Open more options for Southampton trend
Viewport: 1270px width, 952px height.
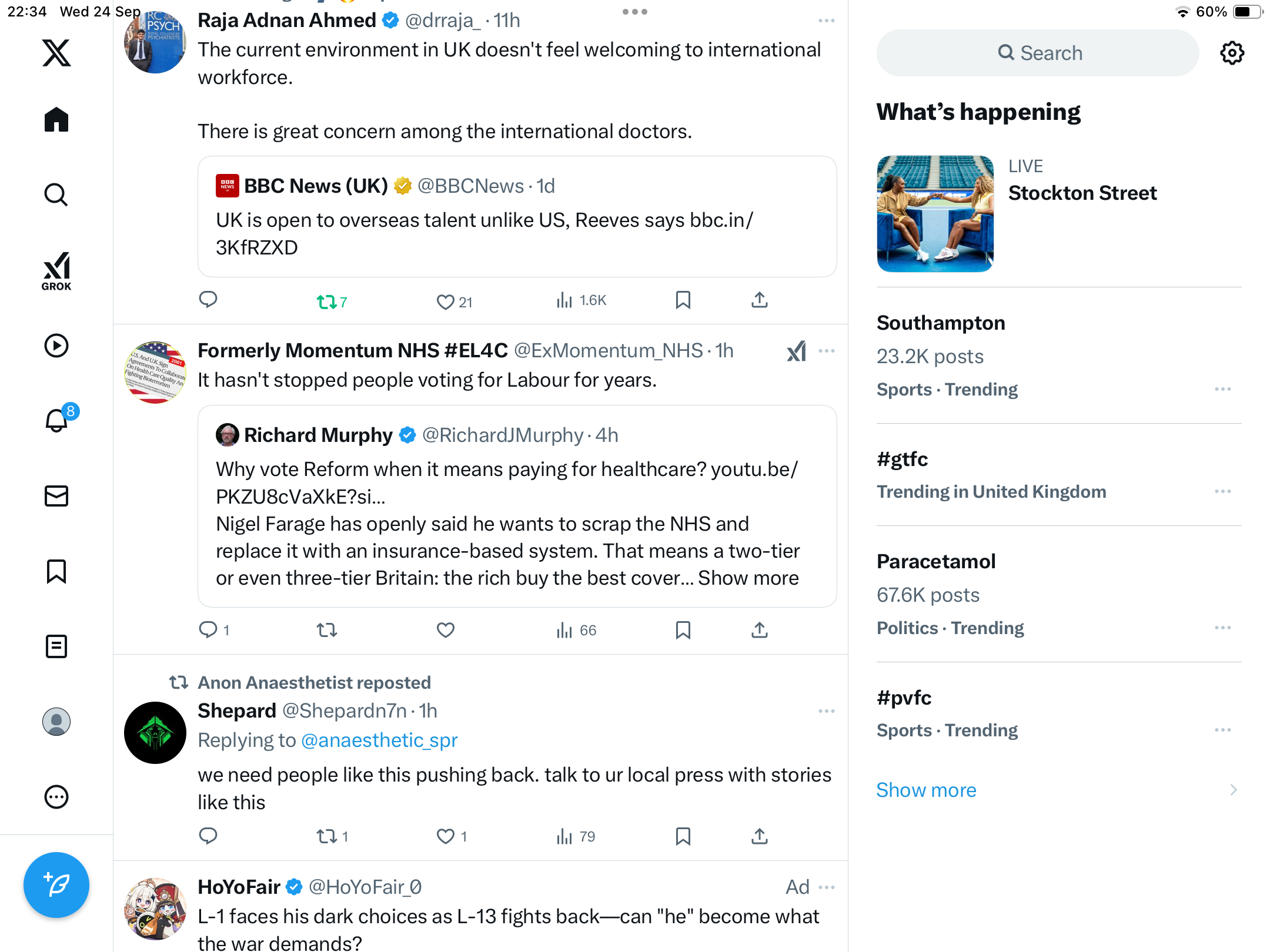pos(1222,389)
